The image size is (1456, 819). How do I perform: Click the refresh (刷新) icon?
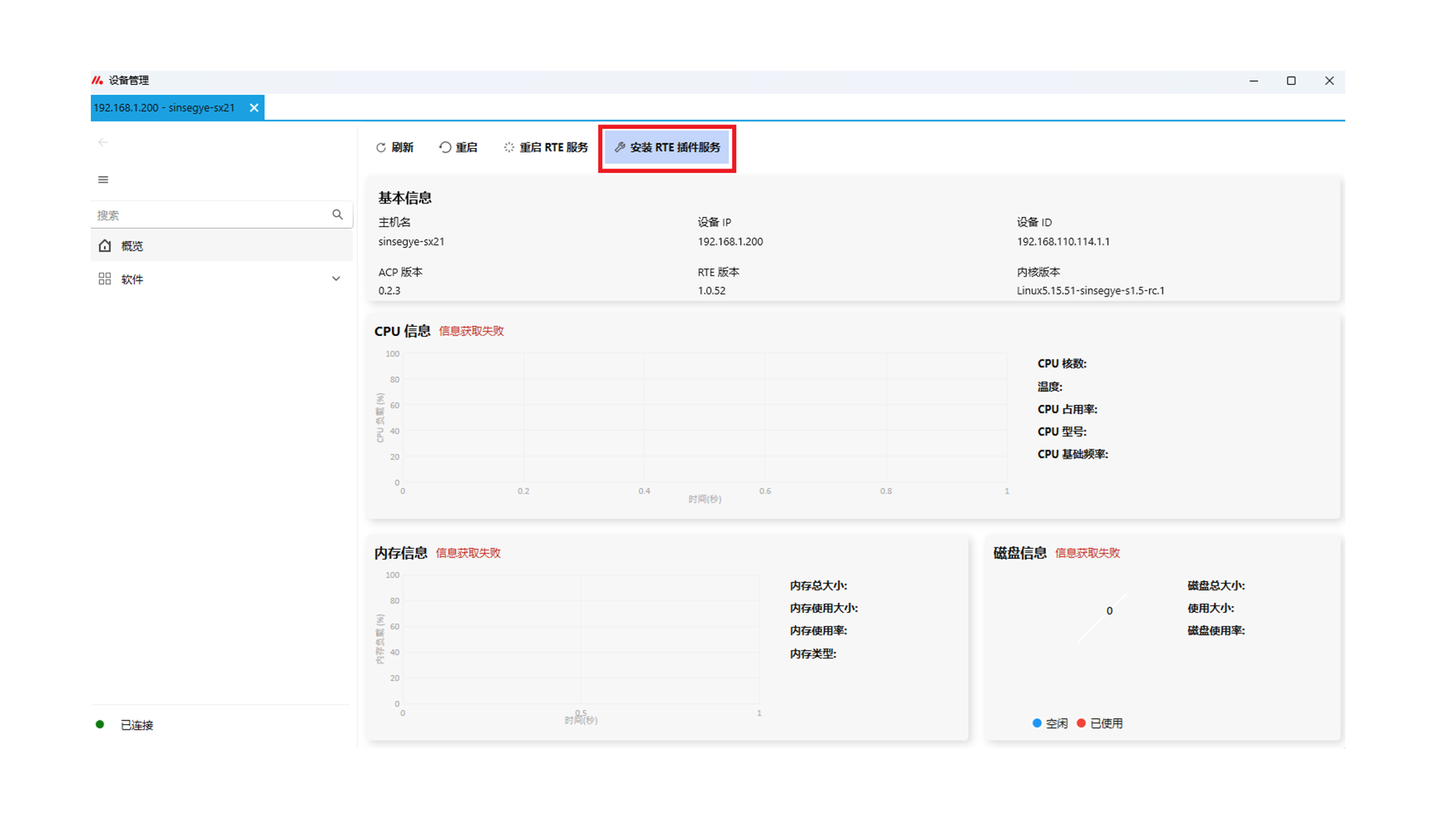tap(381, 147)
